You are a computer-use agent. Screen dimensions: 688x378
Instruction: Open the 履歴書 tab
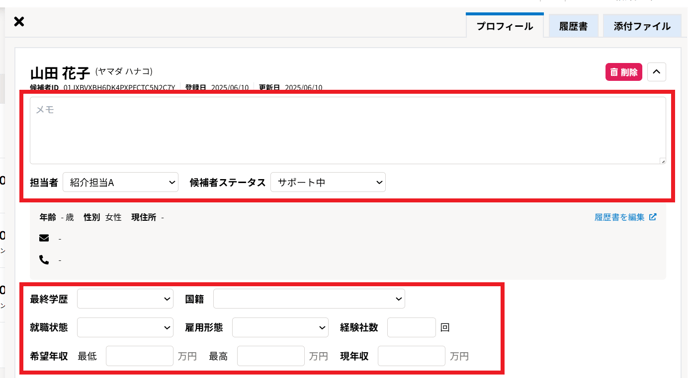[573, 26]
